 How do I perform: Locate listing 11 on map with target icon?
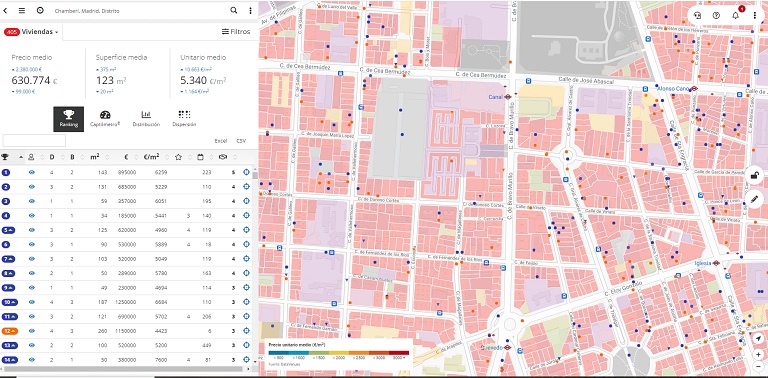point(246,316)
